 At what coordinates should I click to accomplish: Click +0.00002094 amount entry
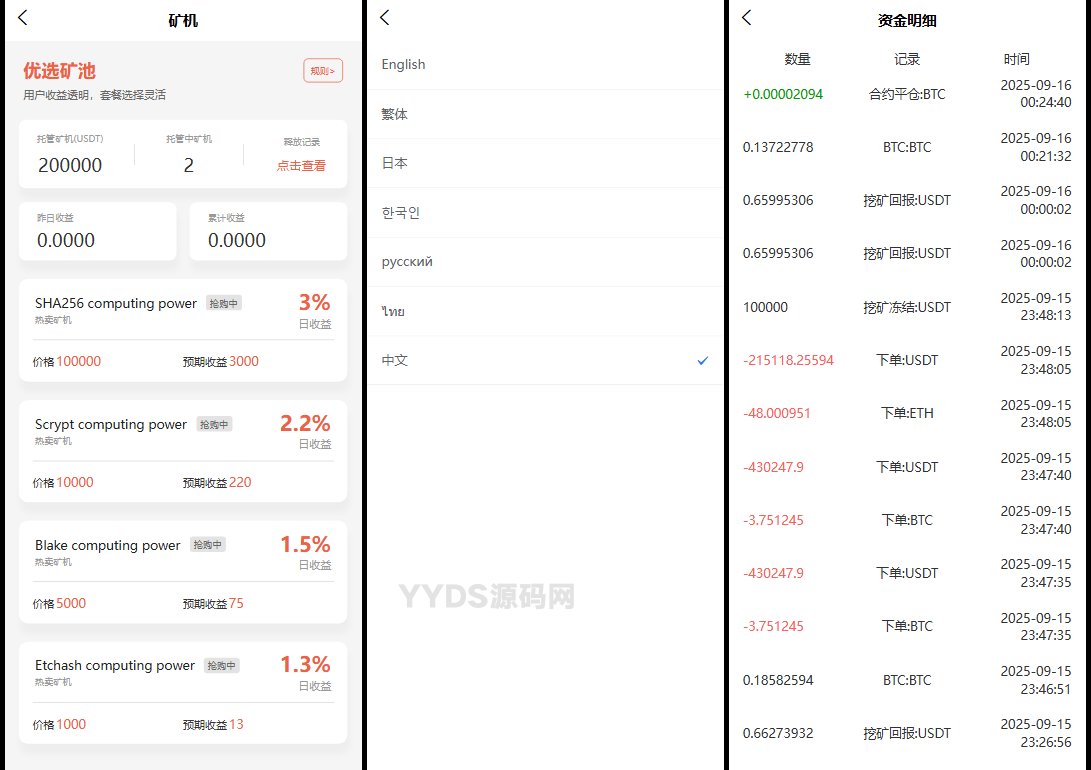783,94
